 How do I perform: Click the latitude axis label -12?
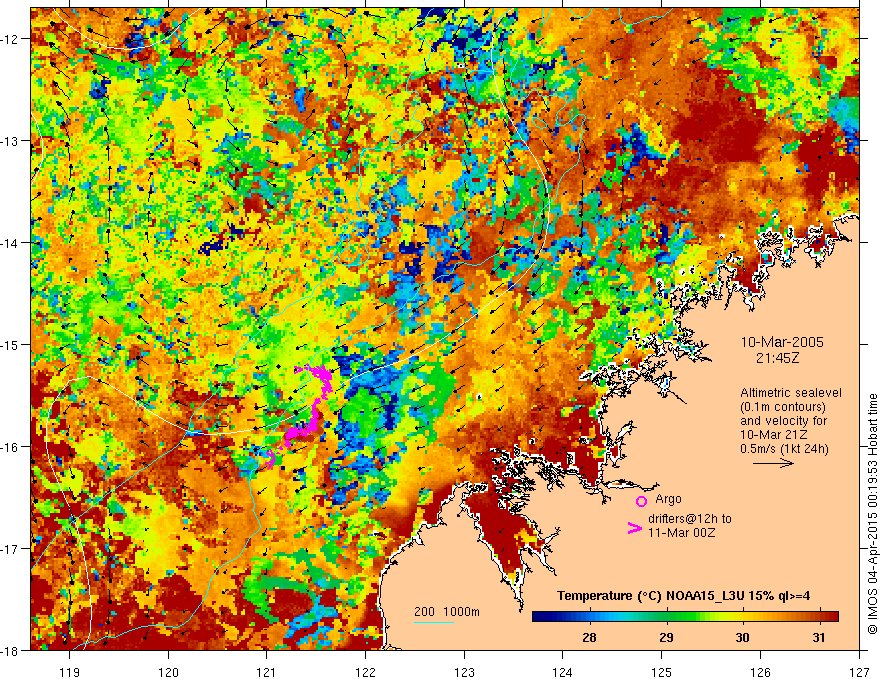(x=11, y=39)
